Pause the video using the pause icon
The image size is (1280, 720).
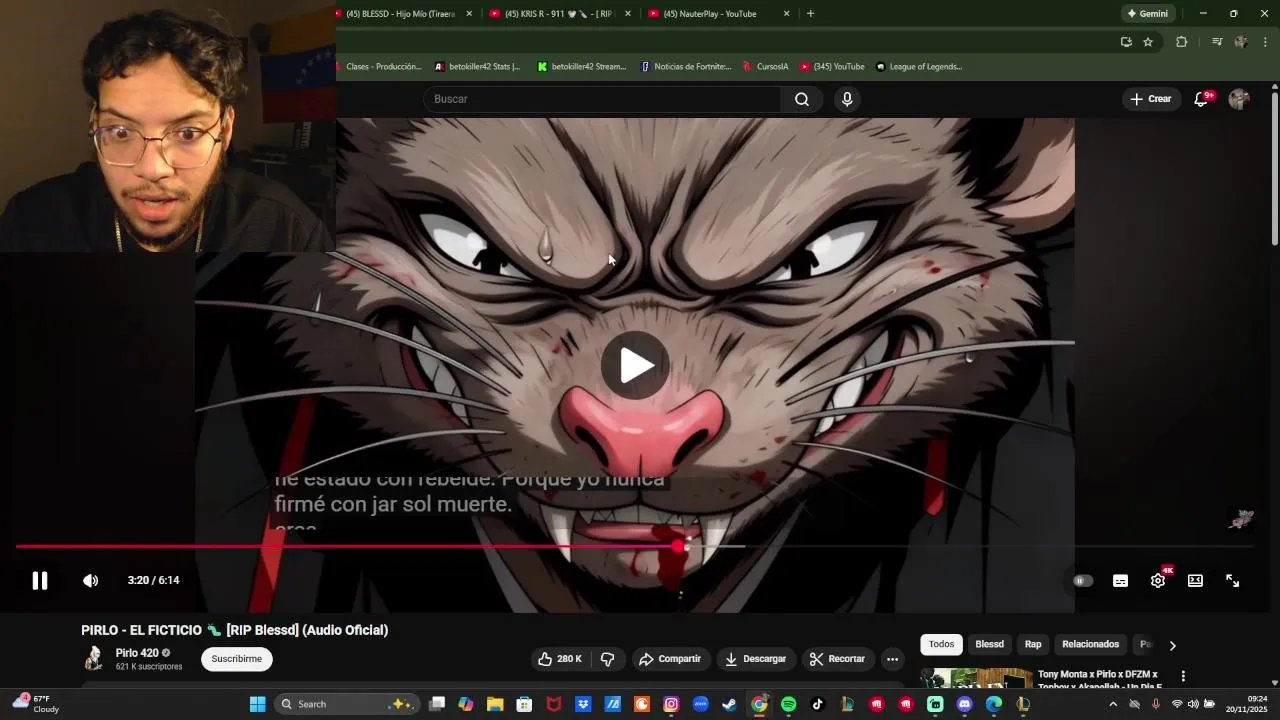(40, 580)
